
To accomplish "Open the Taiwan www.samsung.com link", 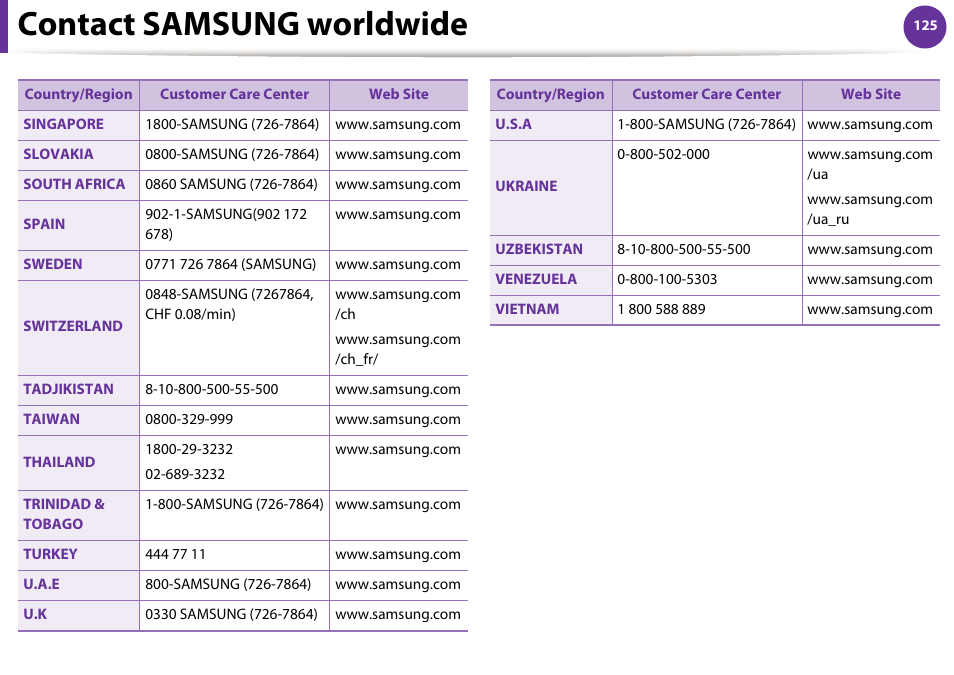I will pyautogui.click(x=398, y=420).
